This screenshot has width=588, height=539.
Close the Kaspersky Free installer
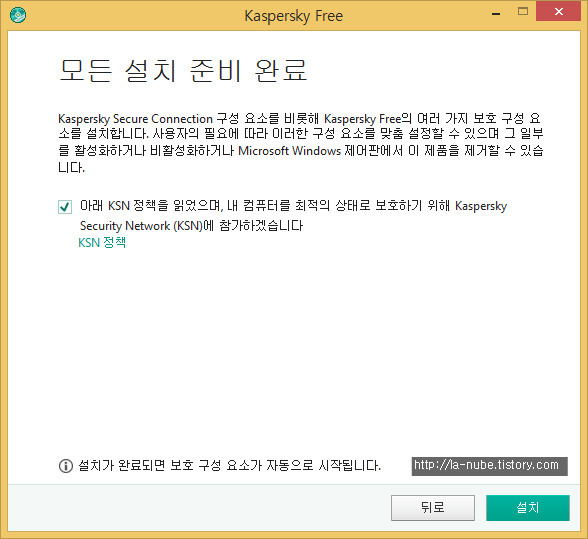[x=558, y=12]
